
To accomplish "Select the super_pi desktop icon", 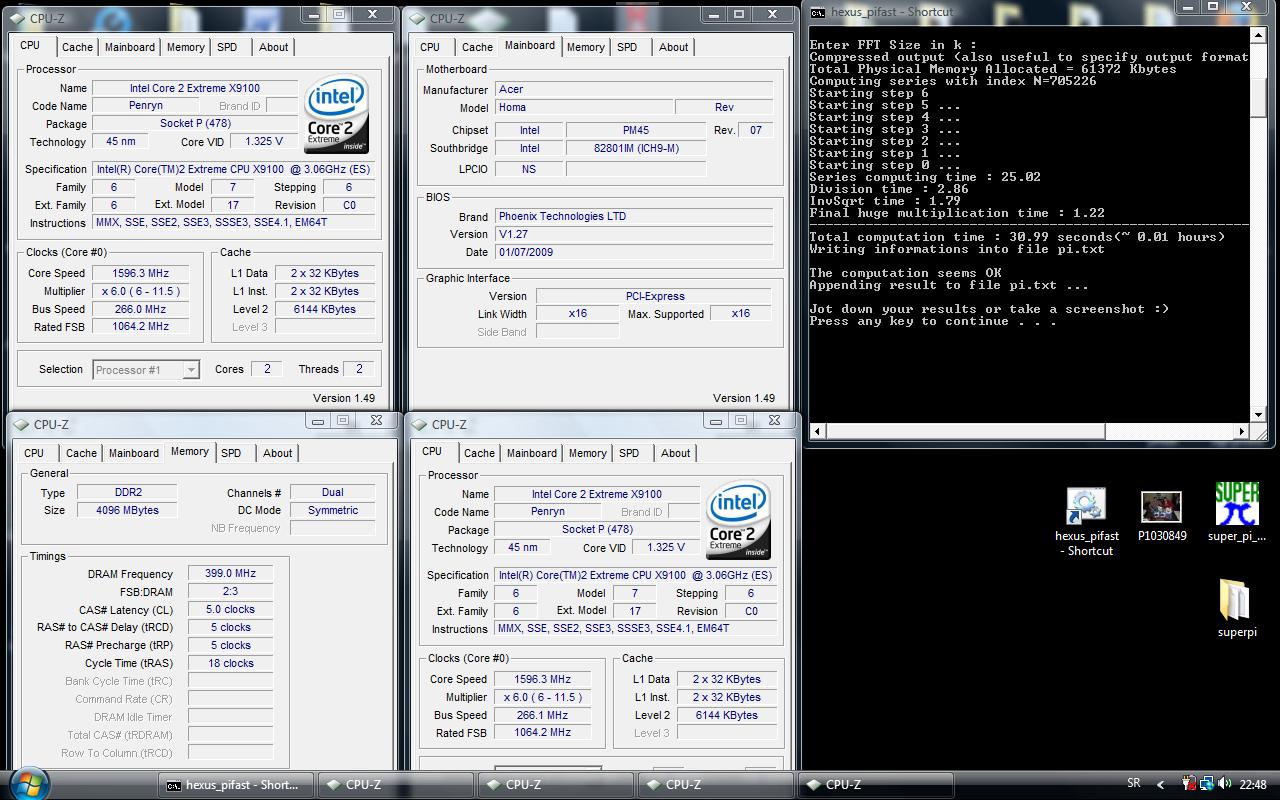I will [x=1237, y=512].
